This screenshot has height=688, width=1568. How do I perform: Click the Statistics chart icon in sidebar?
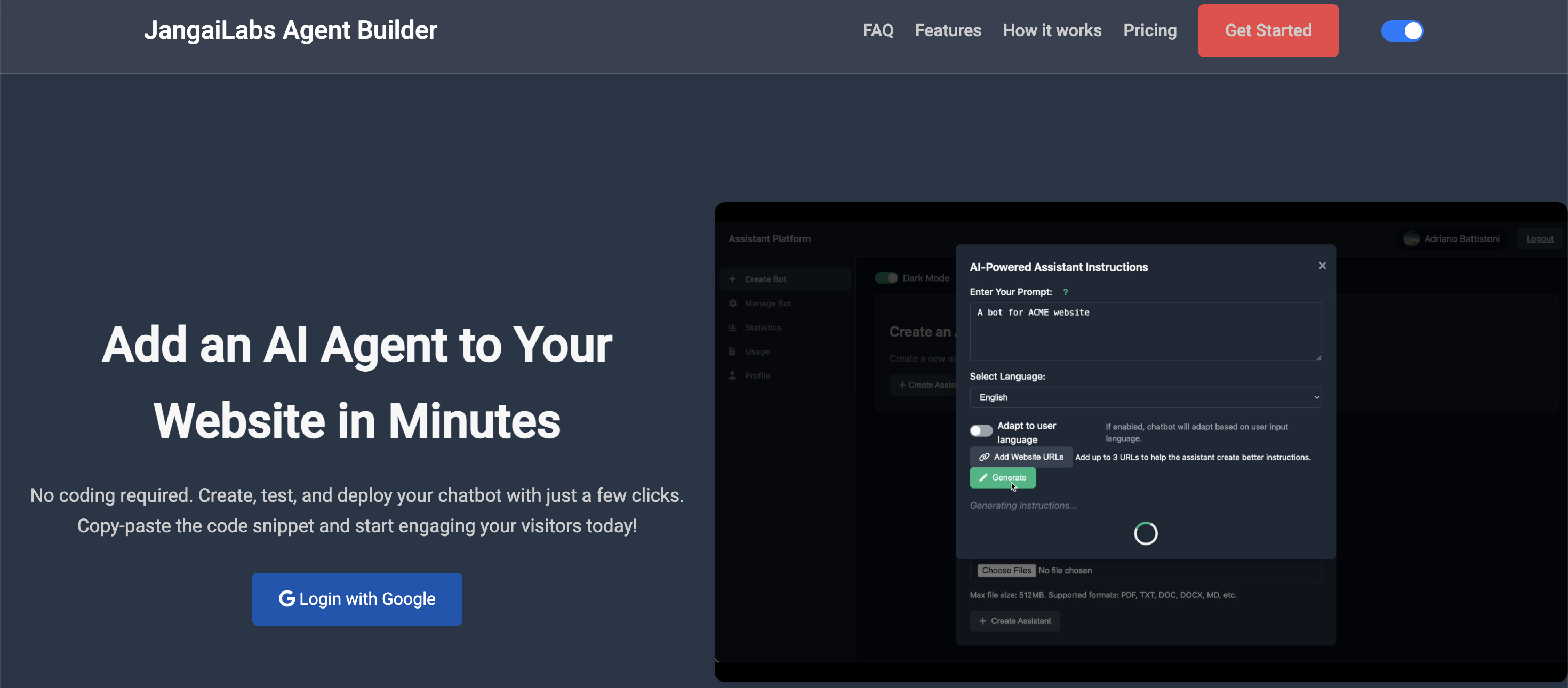click(733, 327)
